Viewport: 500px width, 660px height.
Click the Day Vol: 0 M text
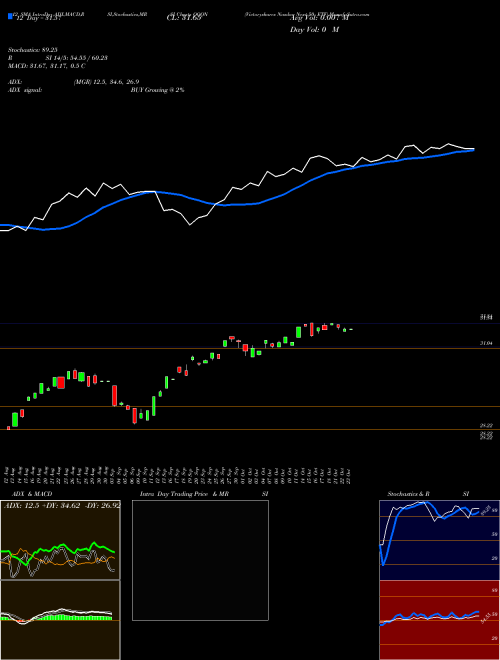click(314, 30)
